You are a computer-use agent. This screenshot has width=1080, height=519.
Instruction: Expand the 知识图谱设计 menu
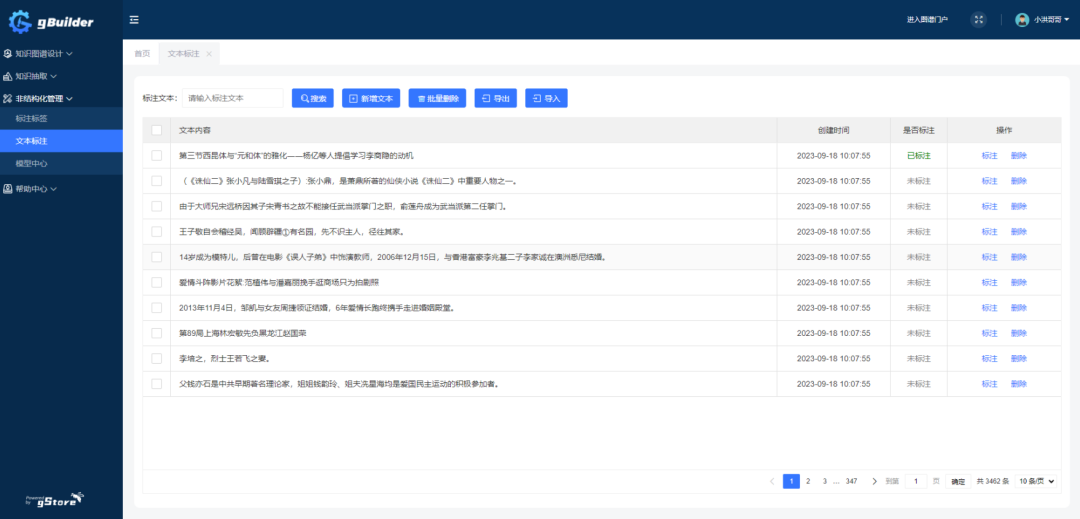(70, 54)
